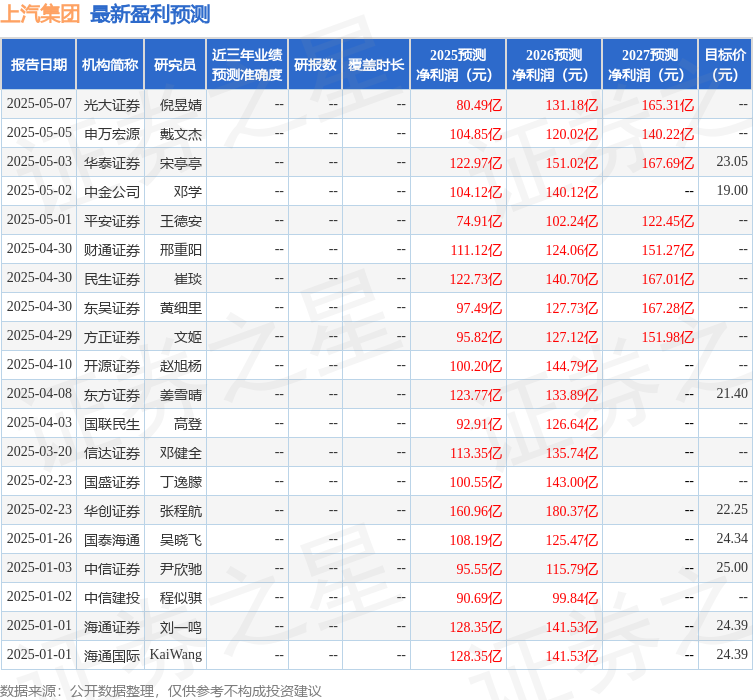
Task: Click the 2025-01-26 report date
Action: tap(39, 539)
